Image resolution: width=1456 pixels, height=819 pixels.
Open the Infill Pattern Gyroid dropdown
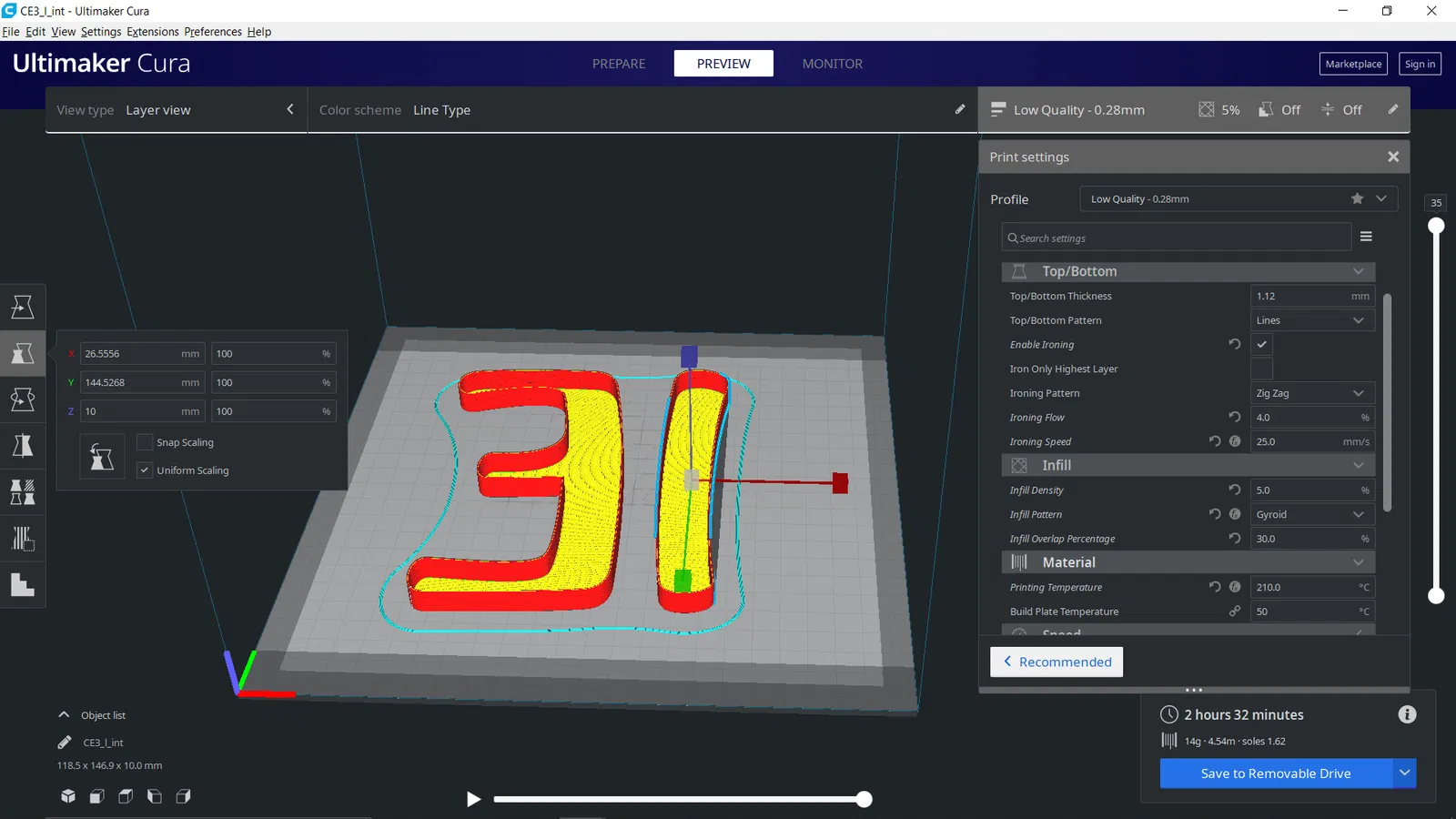pyautogui.click(x=1312, y=514)
